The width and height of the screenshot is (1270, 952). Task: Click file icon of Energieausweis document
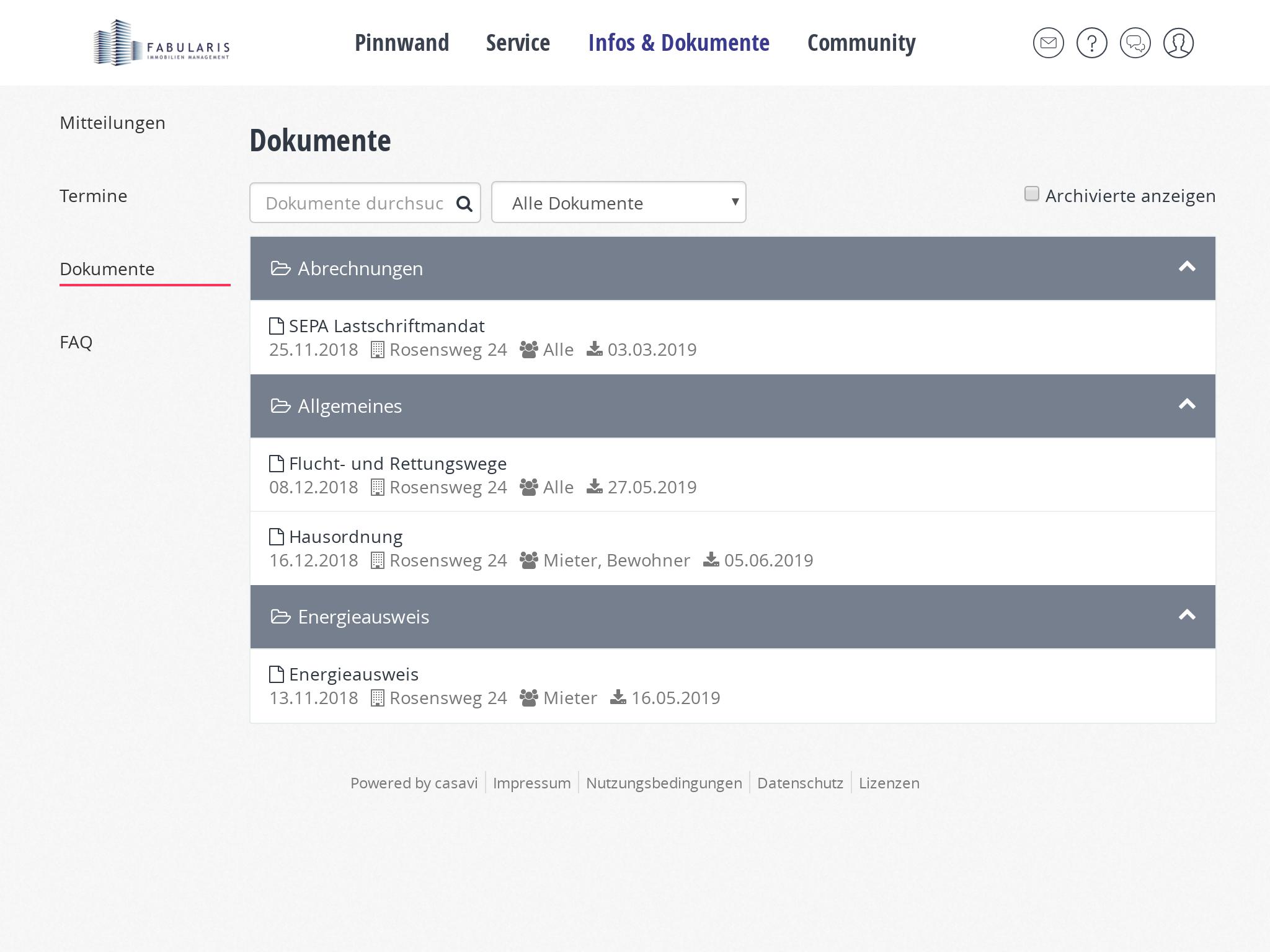point(277,674)
